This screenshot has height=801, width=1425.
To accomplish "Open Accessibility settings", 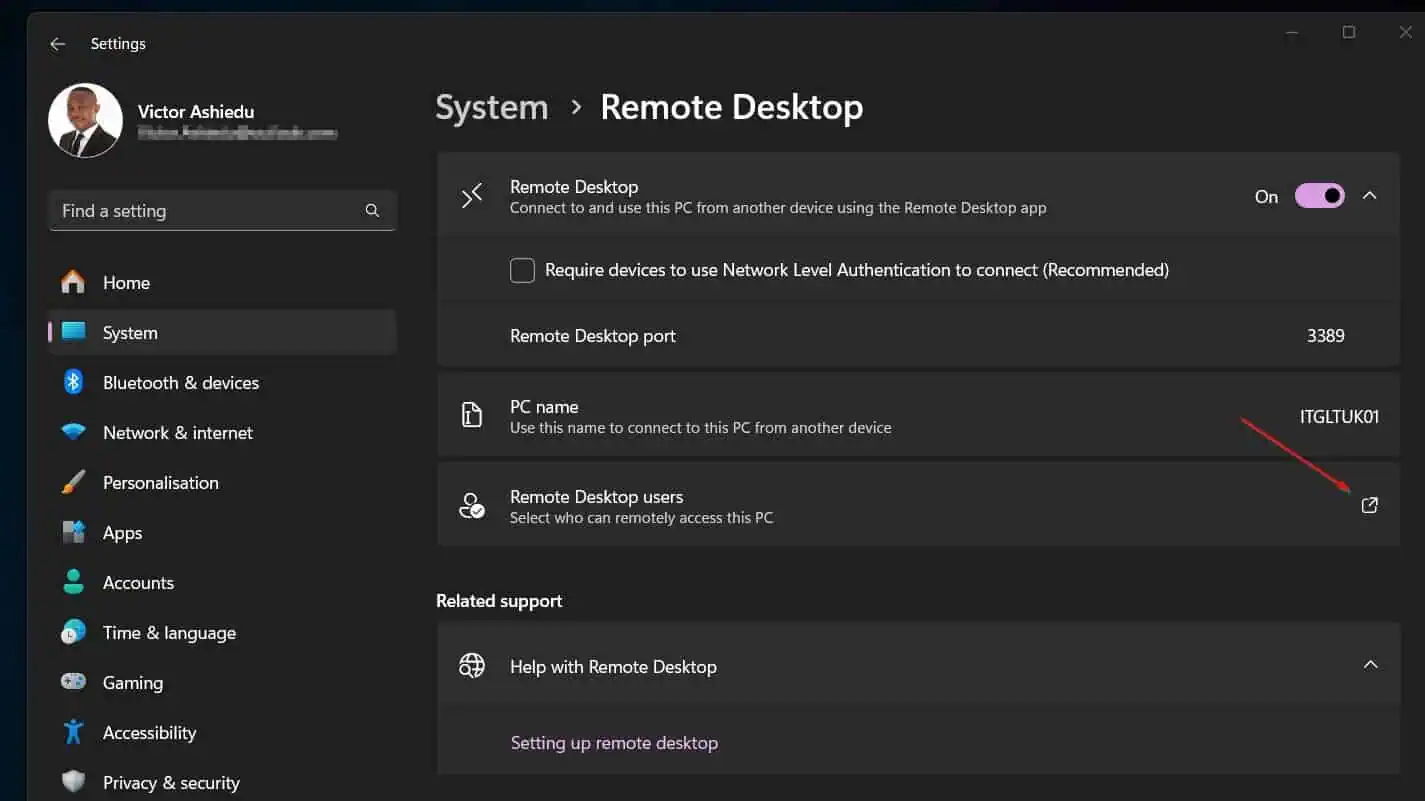I will coord(222,733).
